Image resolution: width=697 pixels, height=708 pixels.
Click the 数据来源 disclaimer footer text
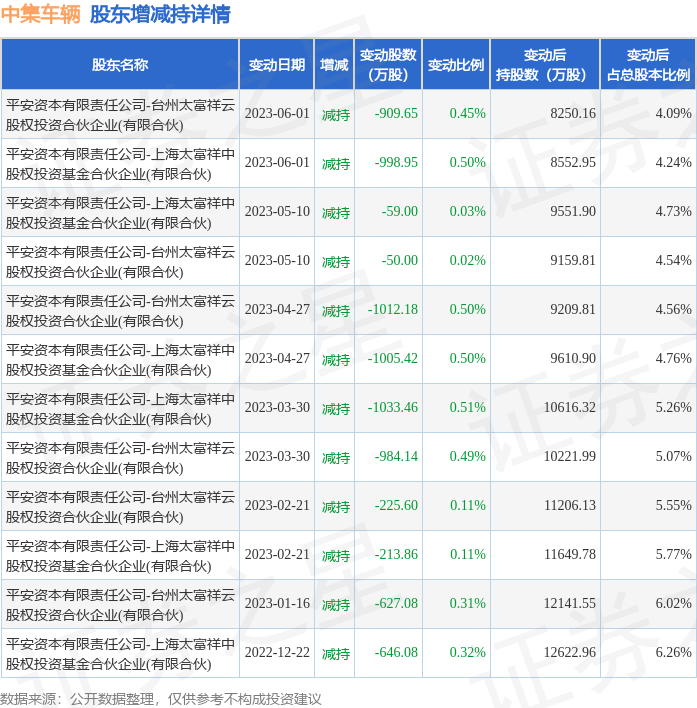click(161, 699)
